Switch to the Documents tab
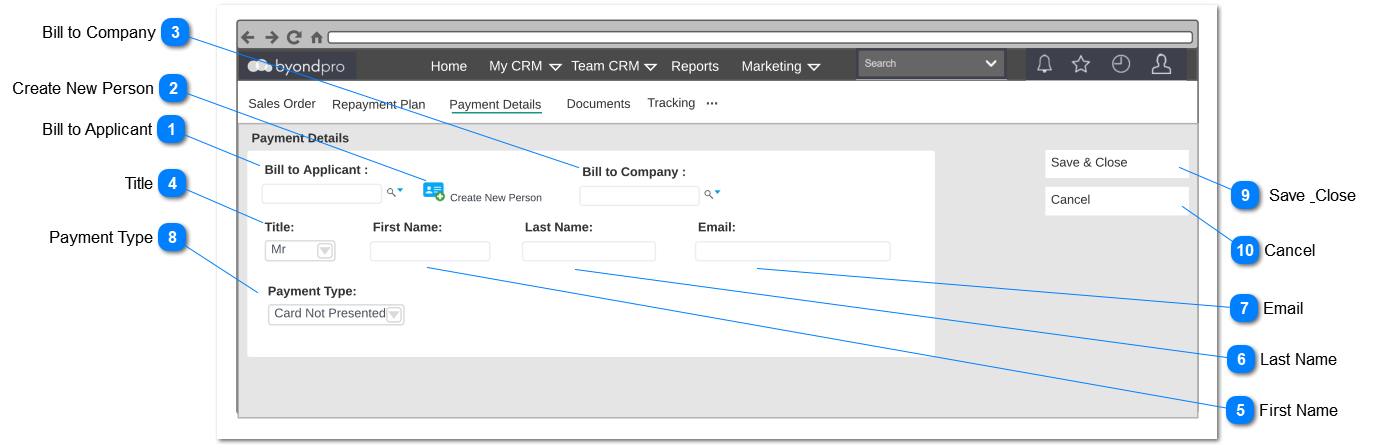 pos(598,103)
